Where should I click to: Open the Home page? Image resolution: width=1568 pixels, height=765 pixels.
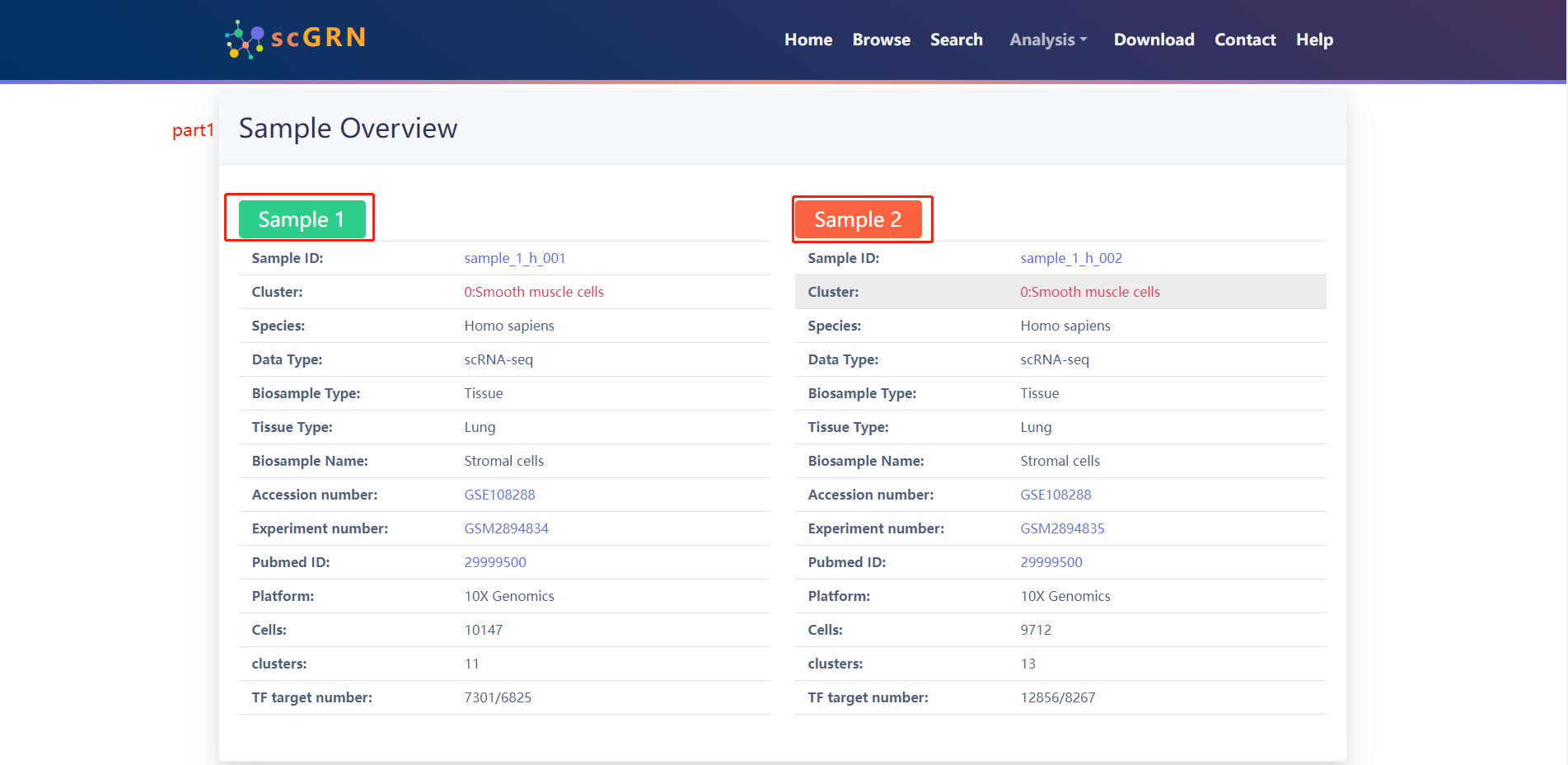pos(807,40)
